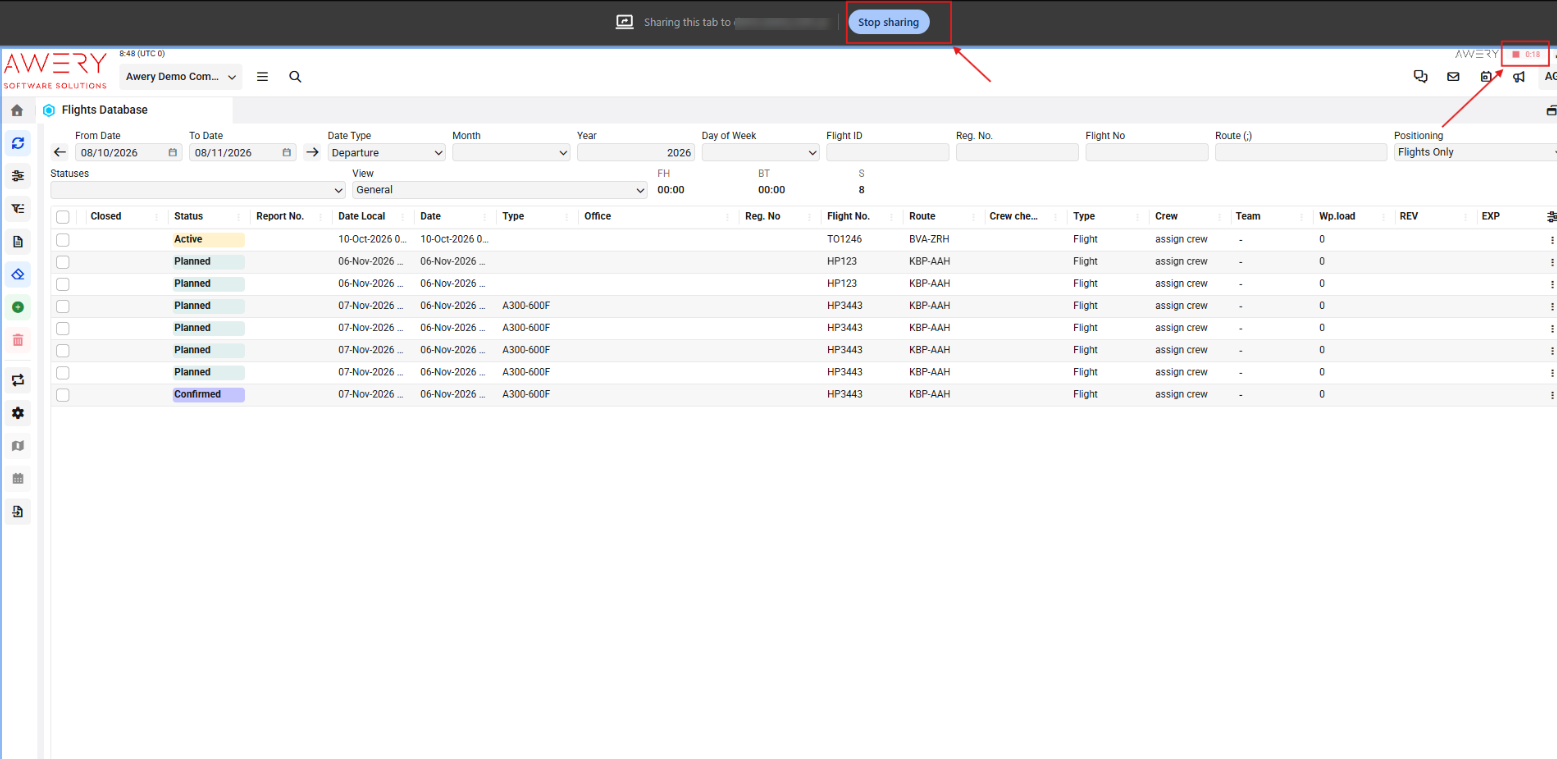Open the chat bubbles icon in the header
Viewport: 1557px width, 759px height.
(x=1420, y=76)
